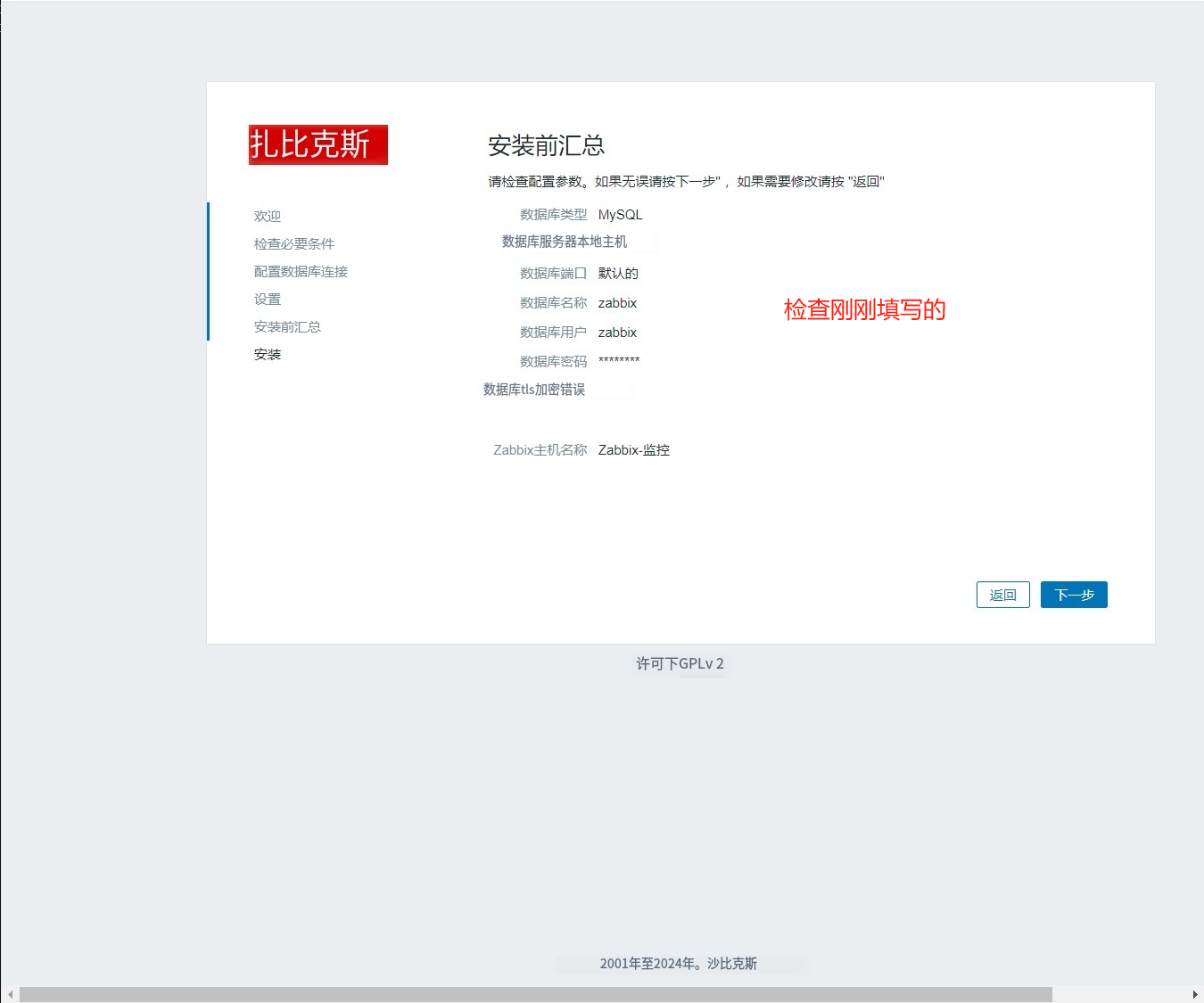Click the 数据库端口 label
Viewport: 1204px width, 1003px height.
pos(554,273)
